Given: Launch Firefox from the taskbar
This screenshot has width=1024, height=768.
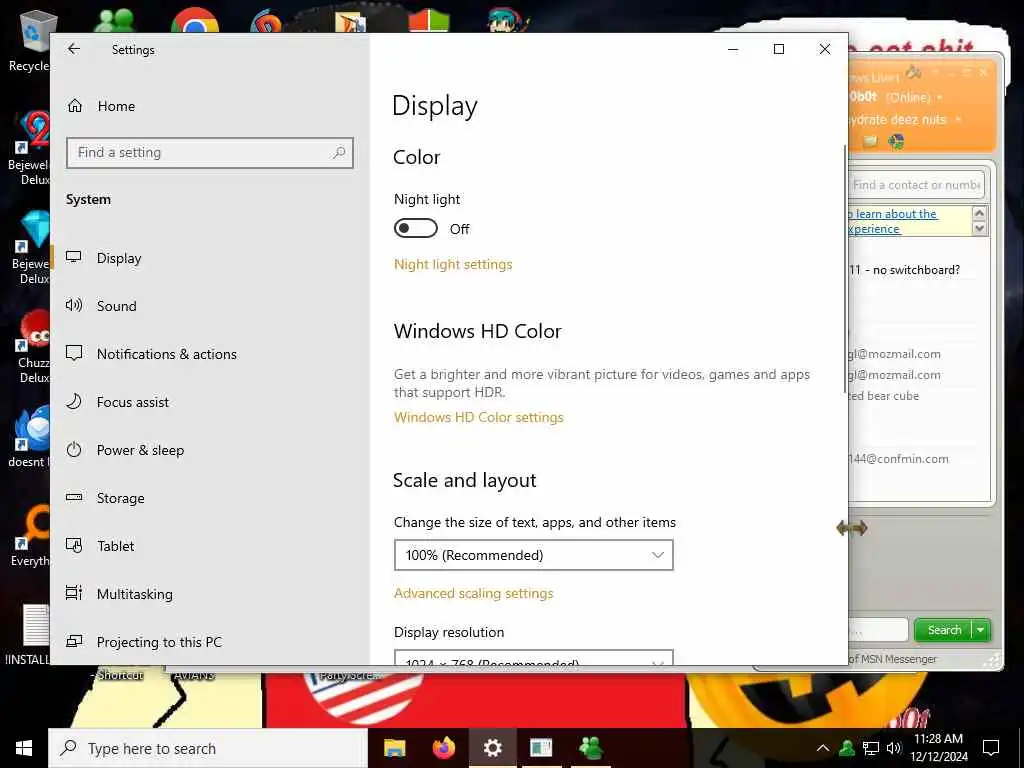Looking at the screenshot, I should tap(444, 748).
